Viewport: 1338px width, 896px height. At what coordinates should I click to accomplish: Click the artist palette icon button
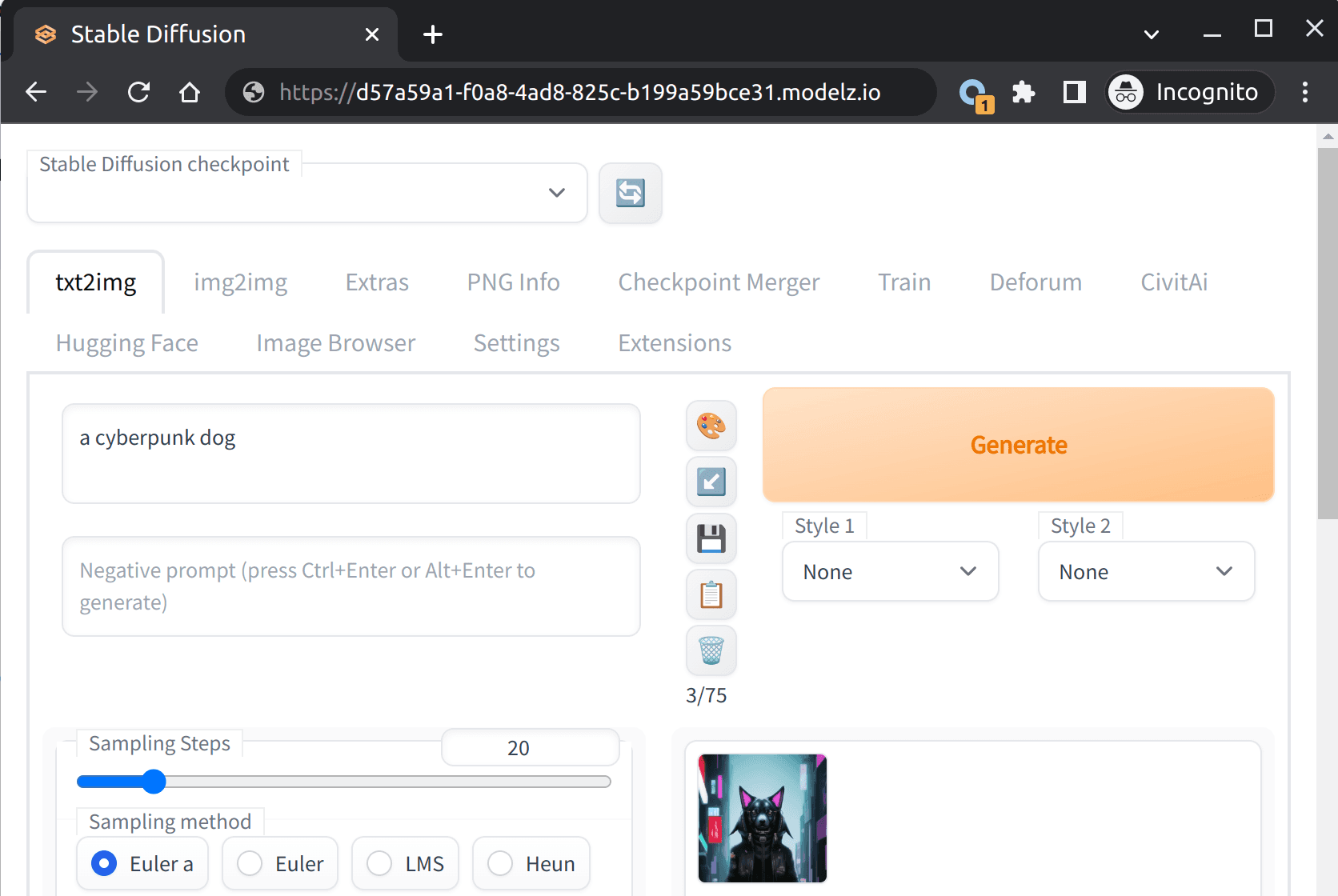[x=711, y=426]
